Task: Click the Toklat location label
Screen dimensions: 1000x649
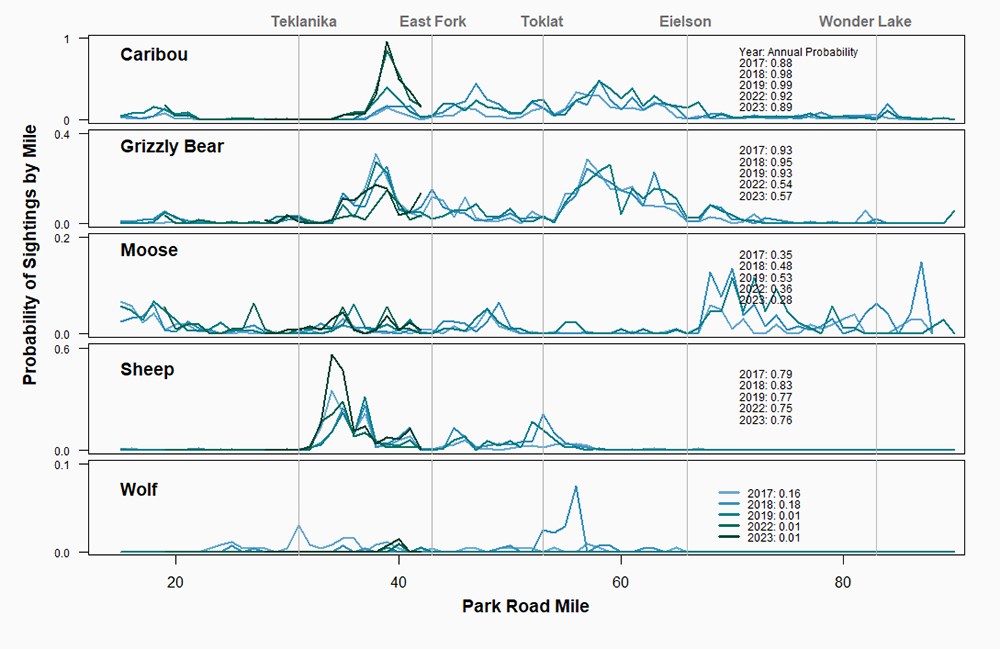Action: 544,20
